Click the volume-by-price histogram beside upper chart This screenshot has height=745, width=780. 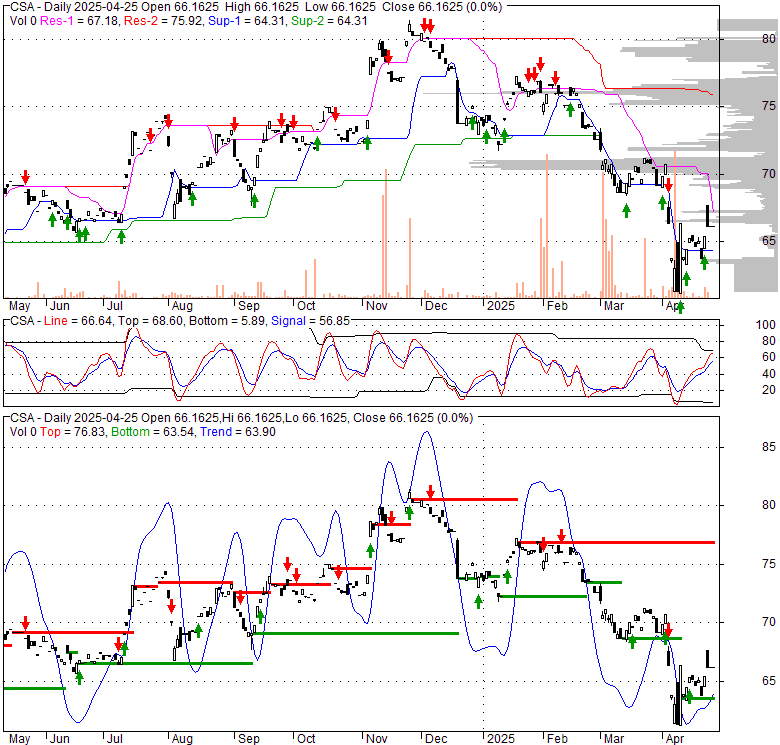coord(746,155)
